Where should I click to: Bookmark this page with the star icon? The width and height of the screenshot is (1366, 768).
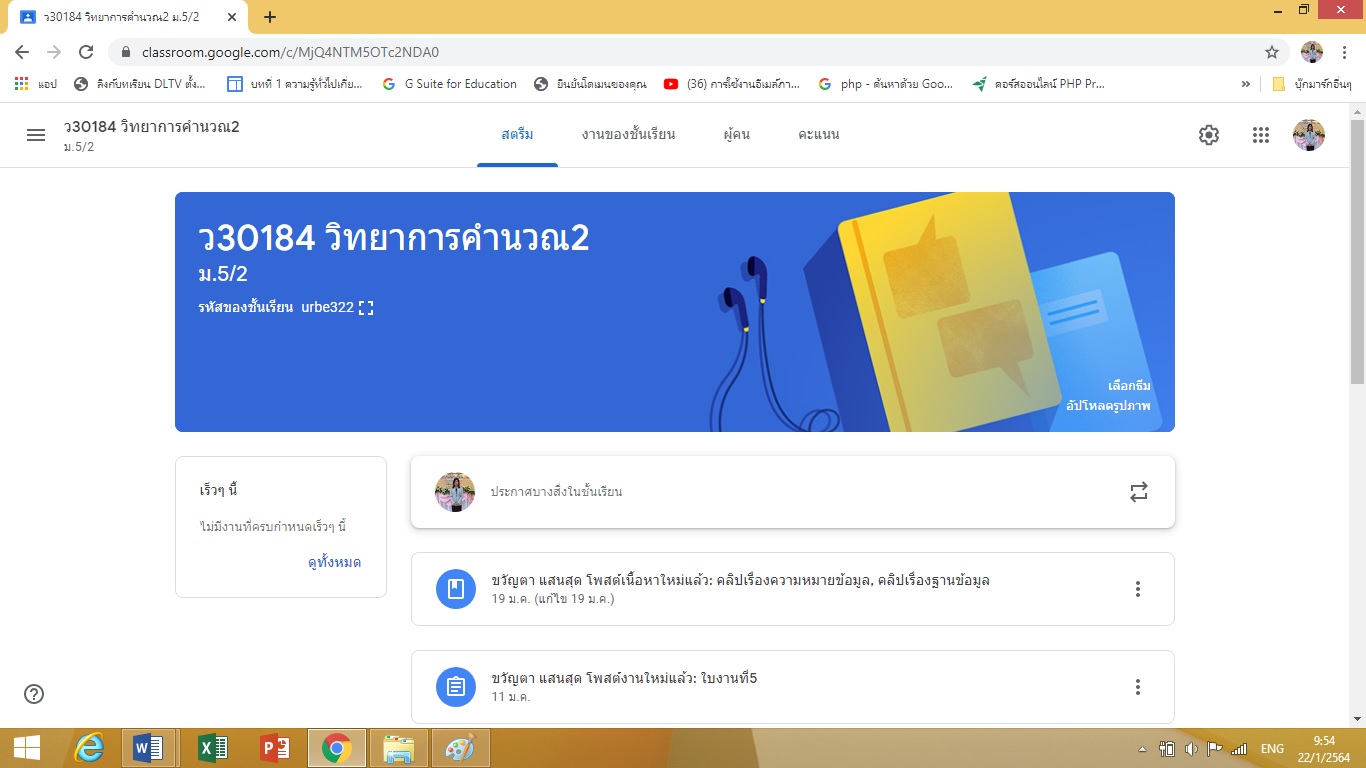point(1272,52)
